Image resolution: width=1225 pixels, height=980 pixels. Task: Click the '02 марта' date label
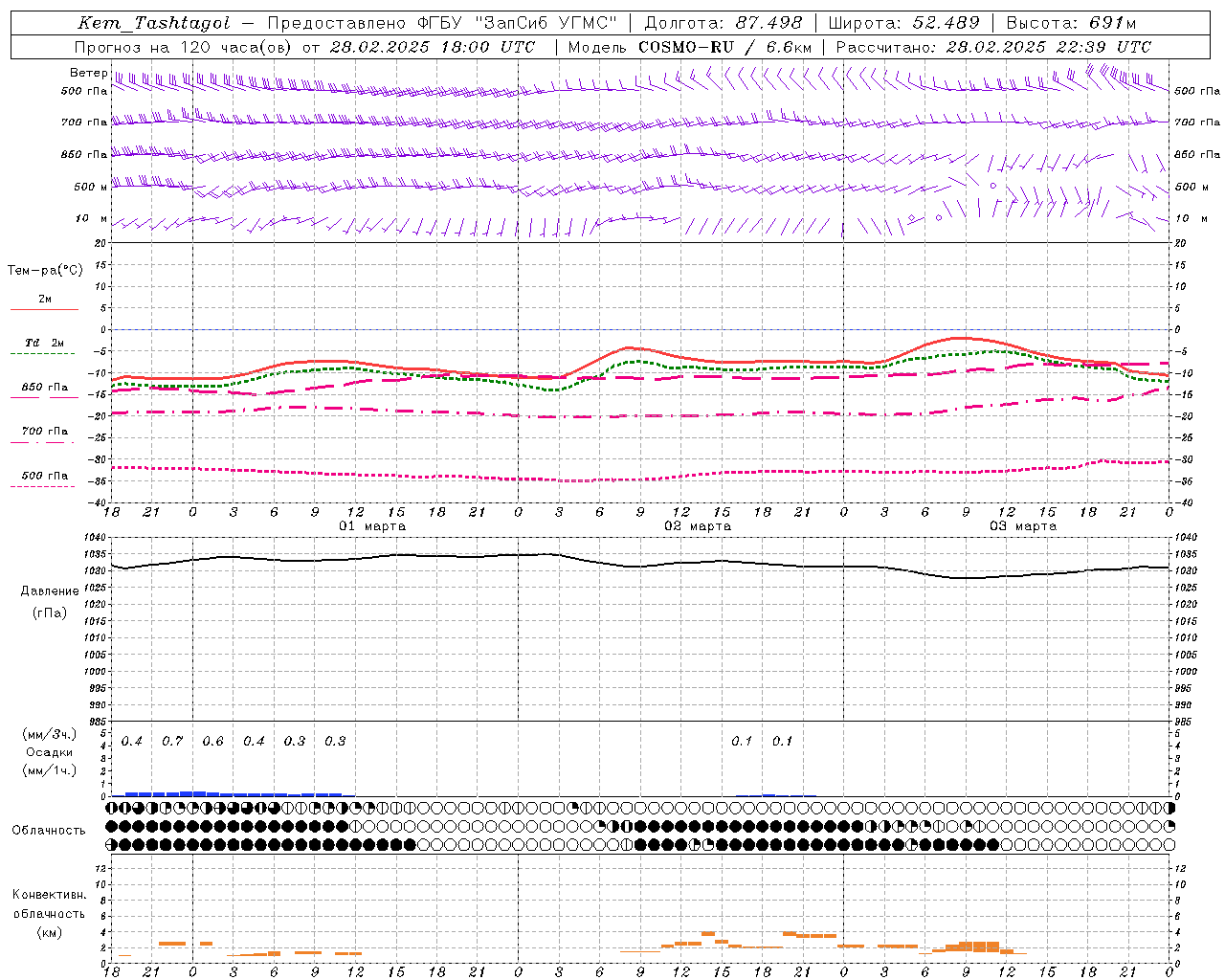click(698, 526)
